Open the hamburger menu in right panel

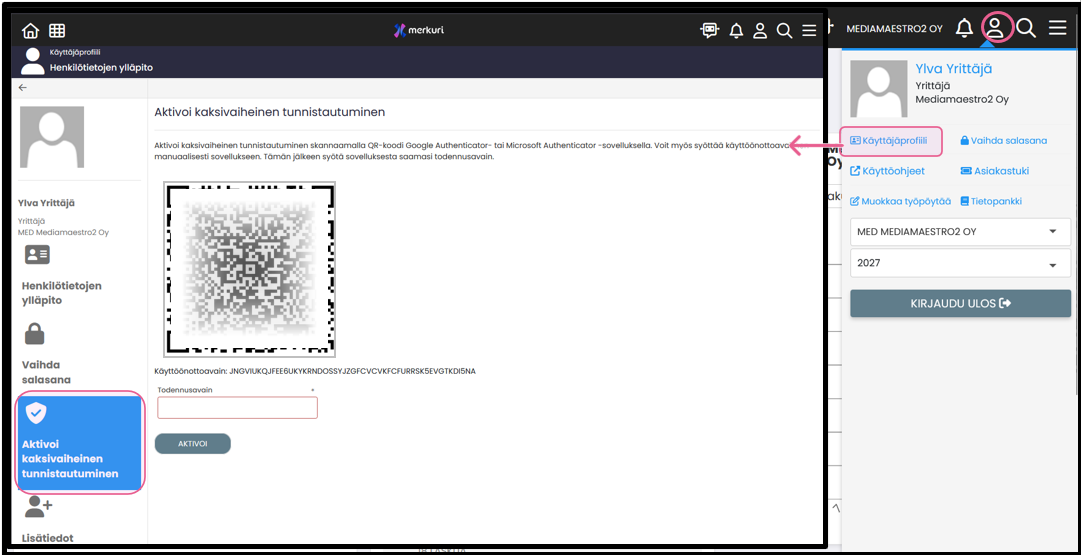pyautogui.click(x=1057, y=28)
